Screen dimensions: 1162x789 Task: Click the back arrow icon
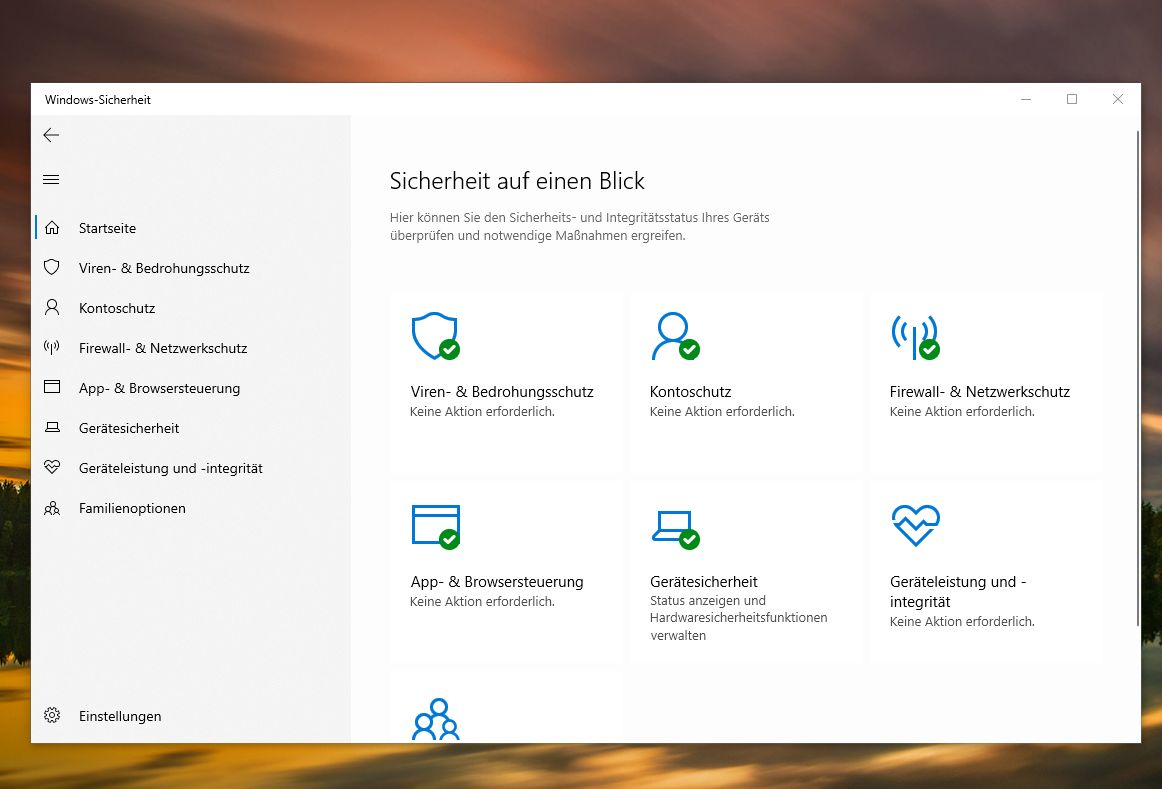(x=51, y=135)
